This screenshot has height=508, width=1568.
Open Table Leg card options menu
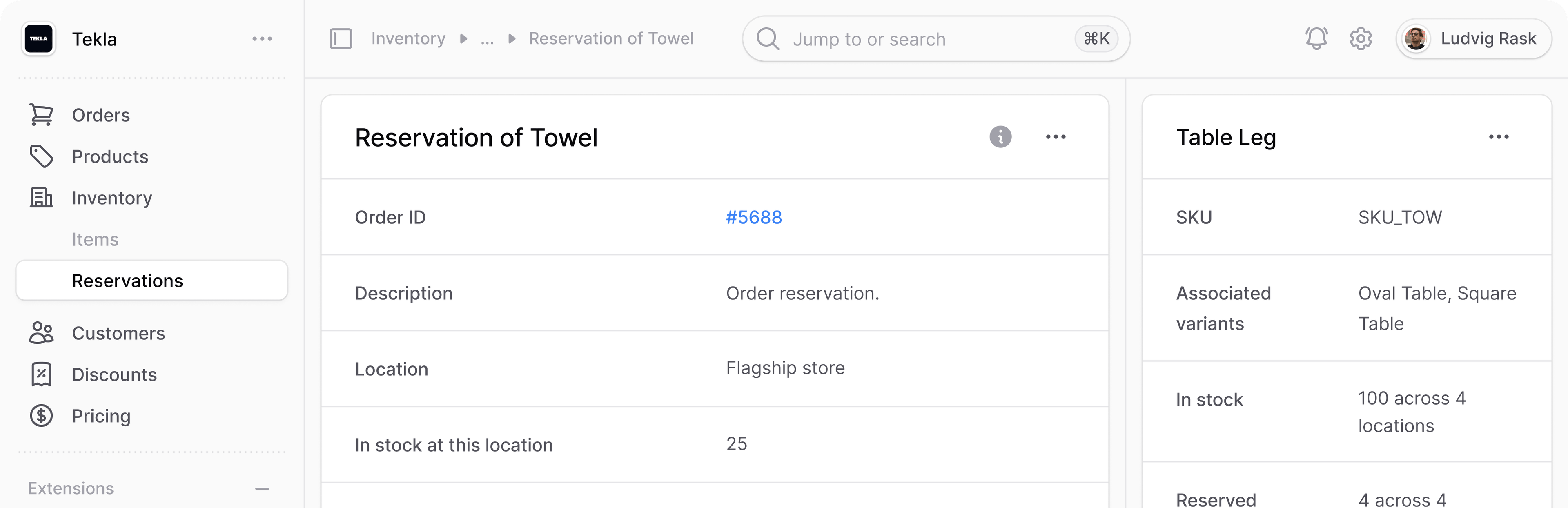pyautogui.click(x=1499, y=137)
